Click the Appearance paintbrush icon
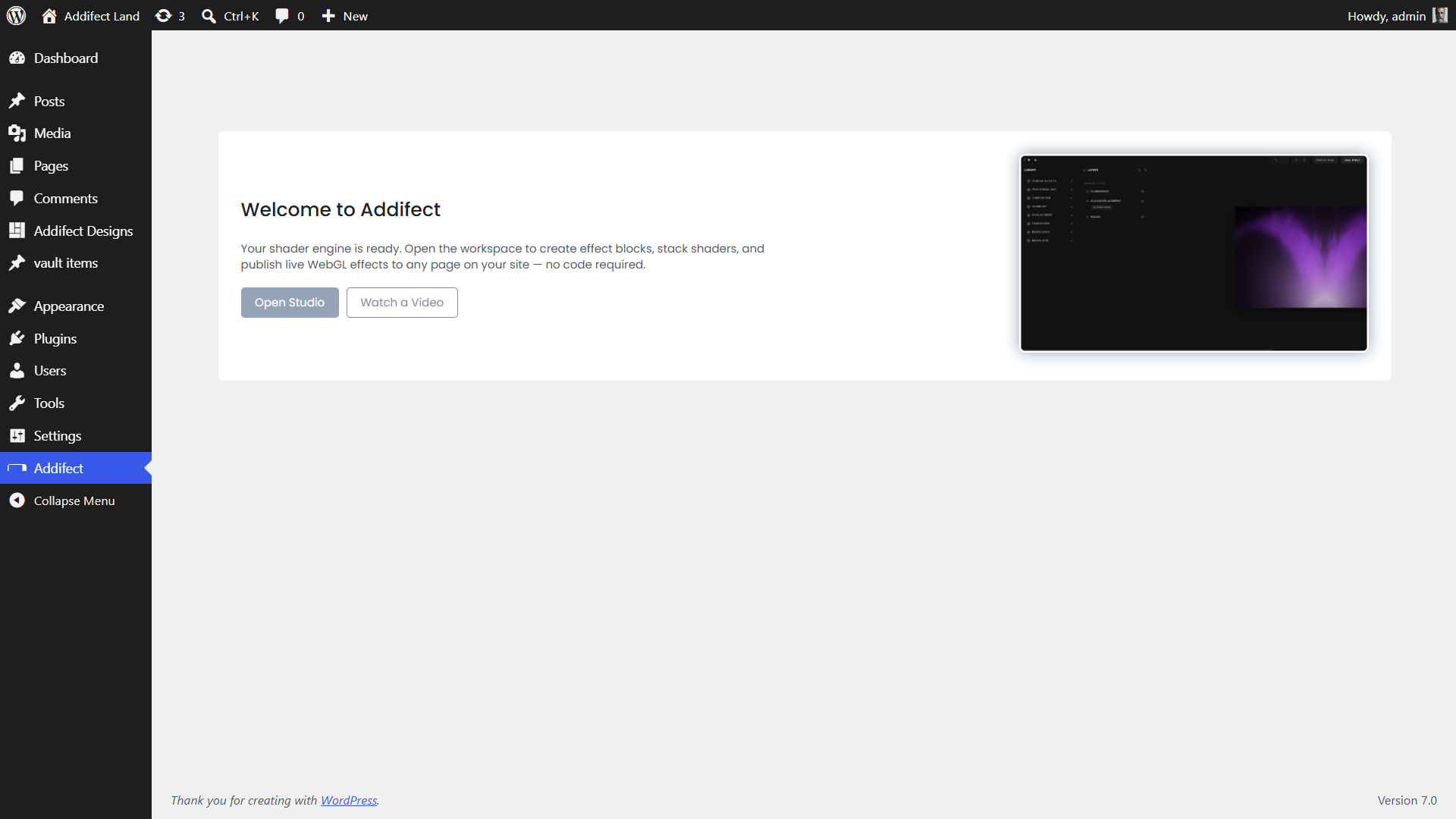1456x819 pixels. (x=17, y=306)
